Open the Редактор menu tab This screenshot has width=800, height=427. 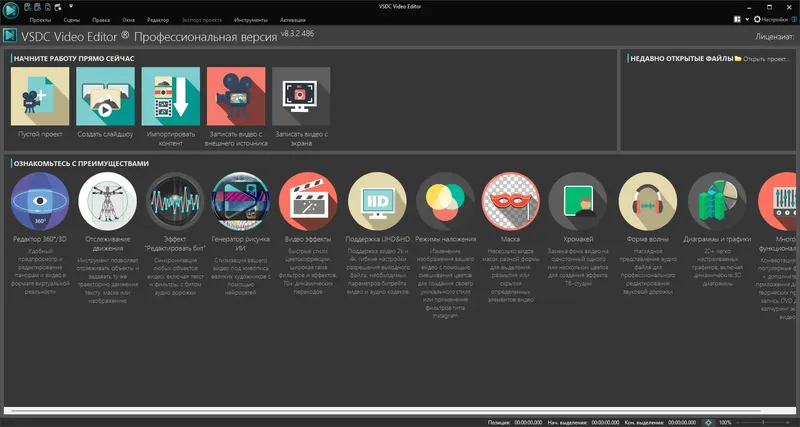pyautogui.click(x=158, y=20)
